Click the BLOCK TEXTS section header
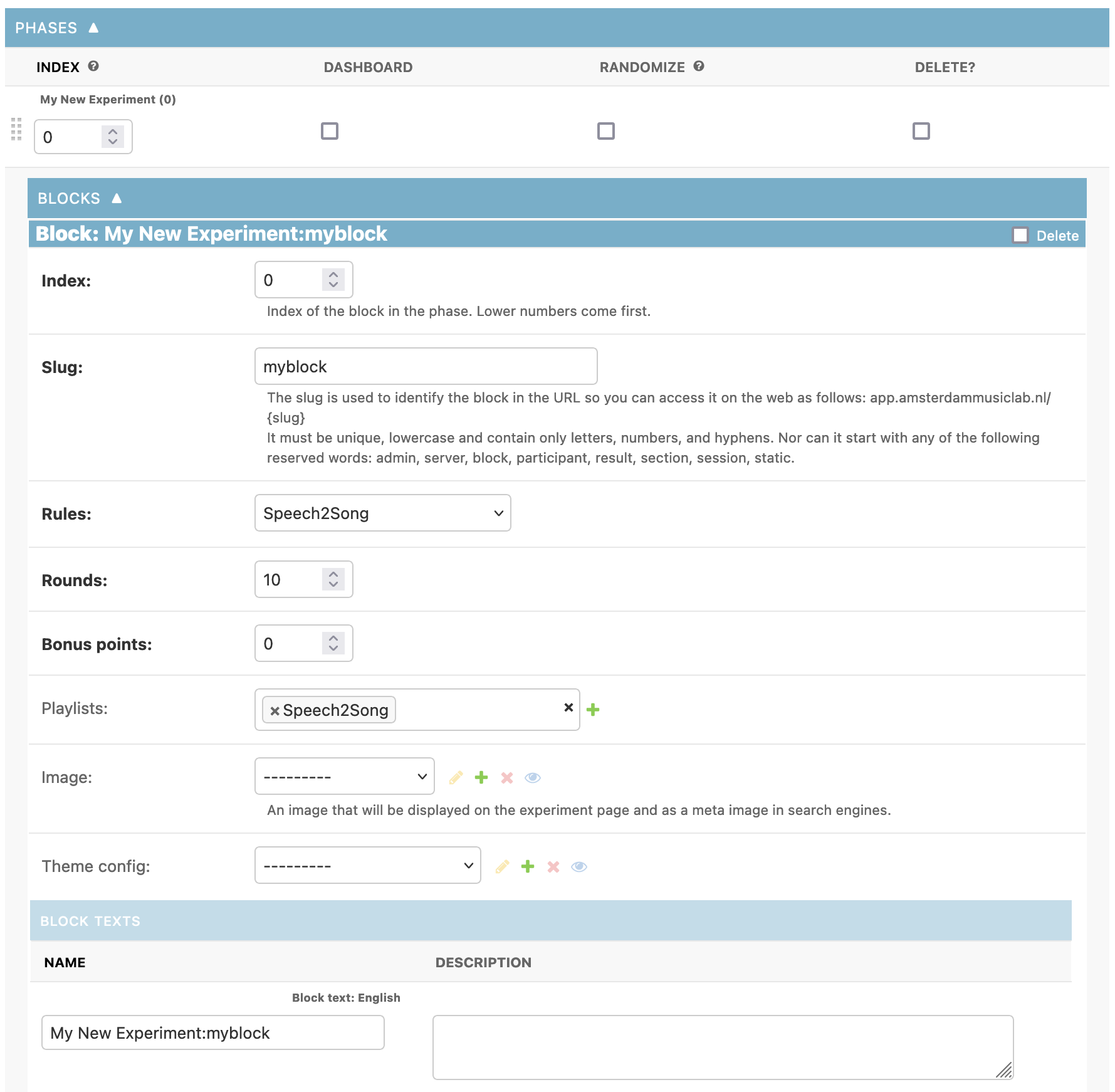 [x=551, y=920]
